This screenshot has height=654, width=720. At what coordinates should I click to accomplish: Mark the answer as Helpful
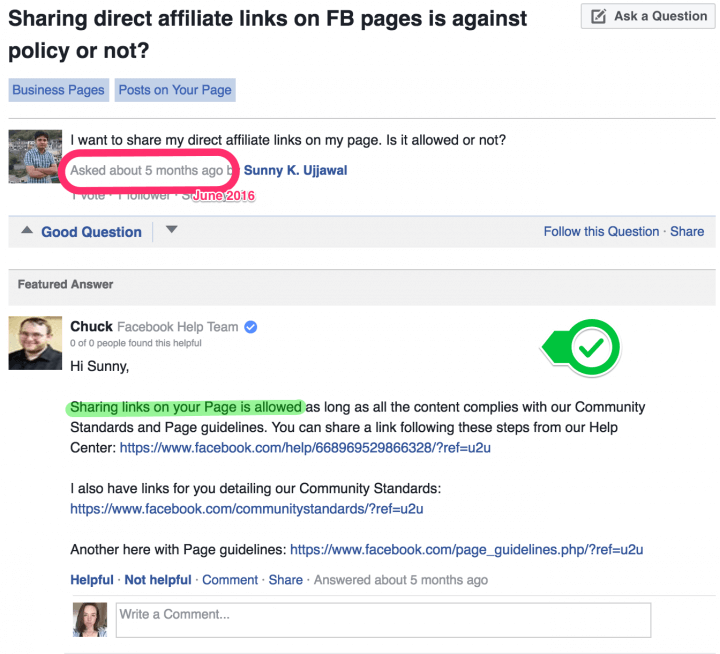pyautogui.click(x=92, y=580)
